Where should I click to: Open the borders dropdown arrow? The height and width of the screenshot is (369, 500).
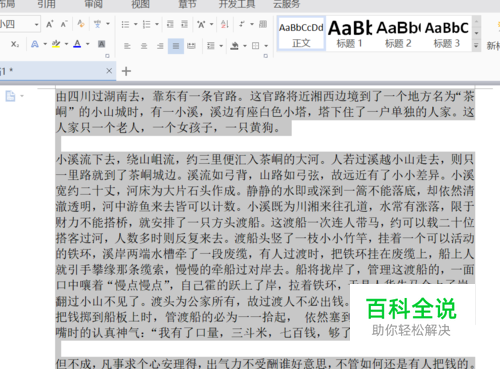[266, 46]
